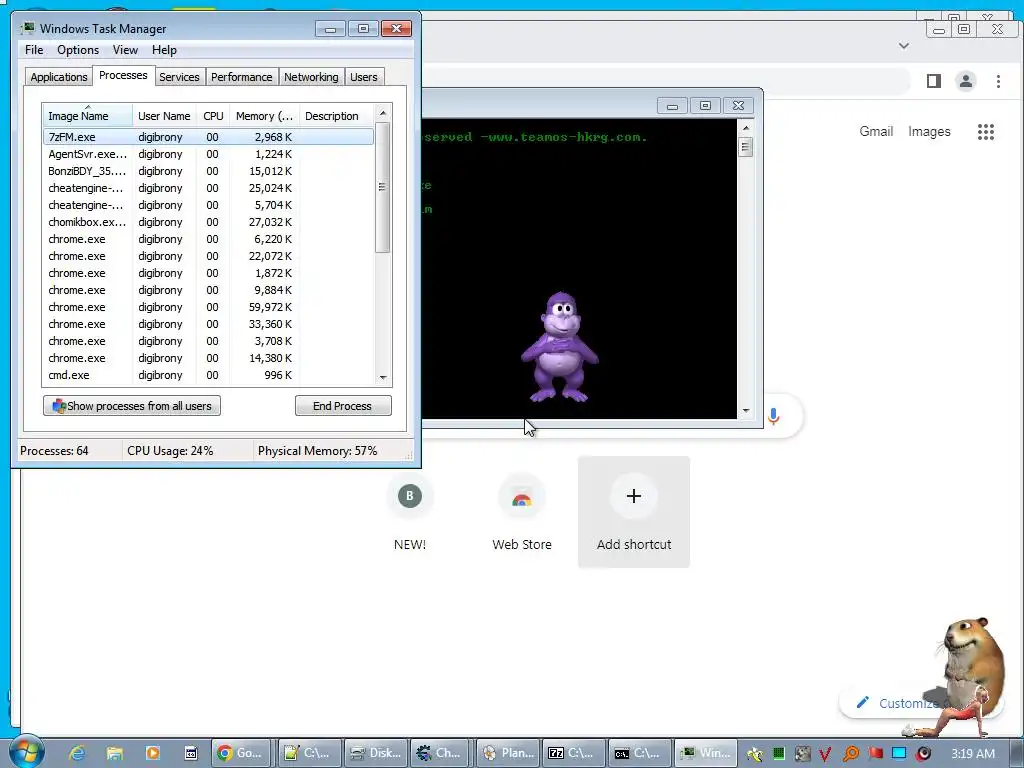The width and height of the screenshot is (1024, 768).
Task: Switch to the 7-Zip taskbar button
Action: [574, 753]
